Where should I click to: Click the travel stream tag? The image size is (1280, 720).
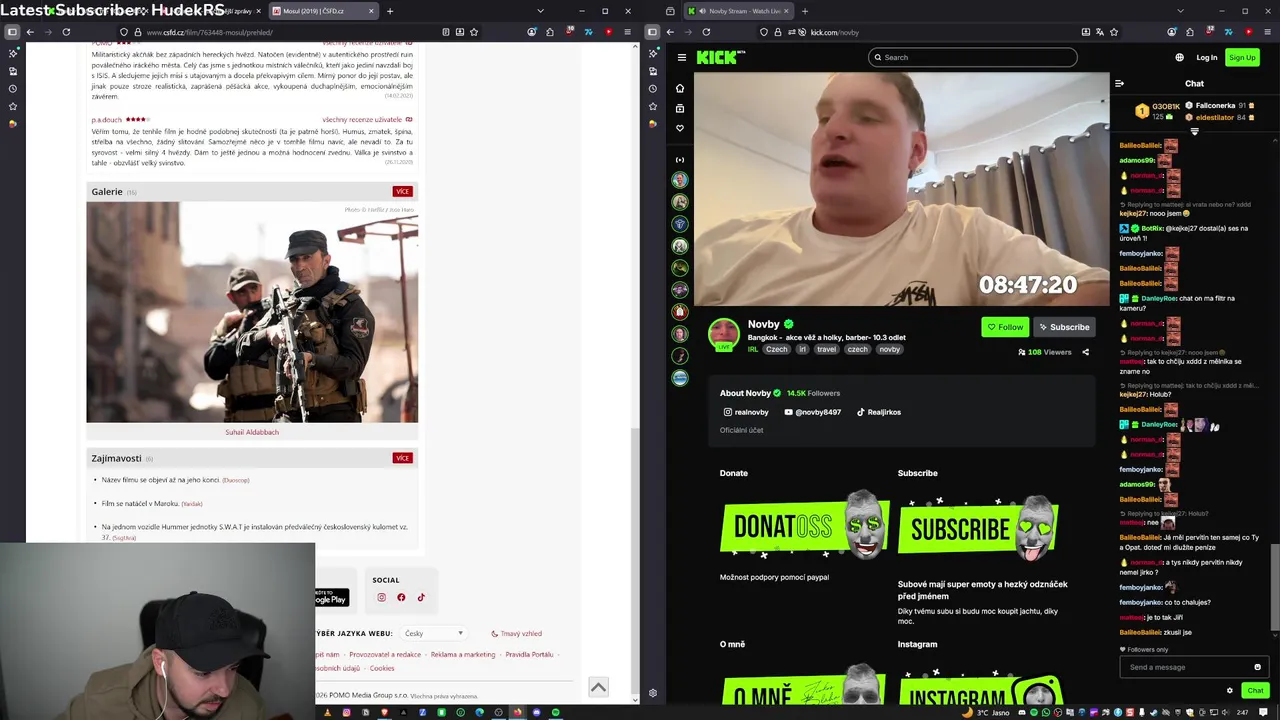tap(826, 349)
